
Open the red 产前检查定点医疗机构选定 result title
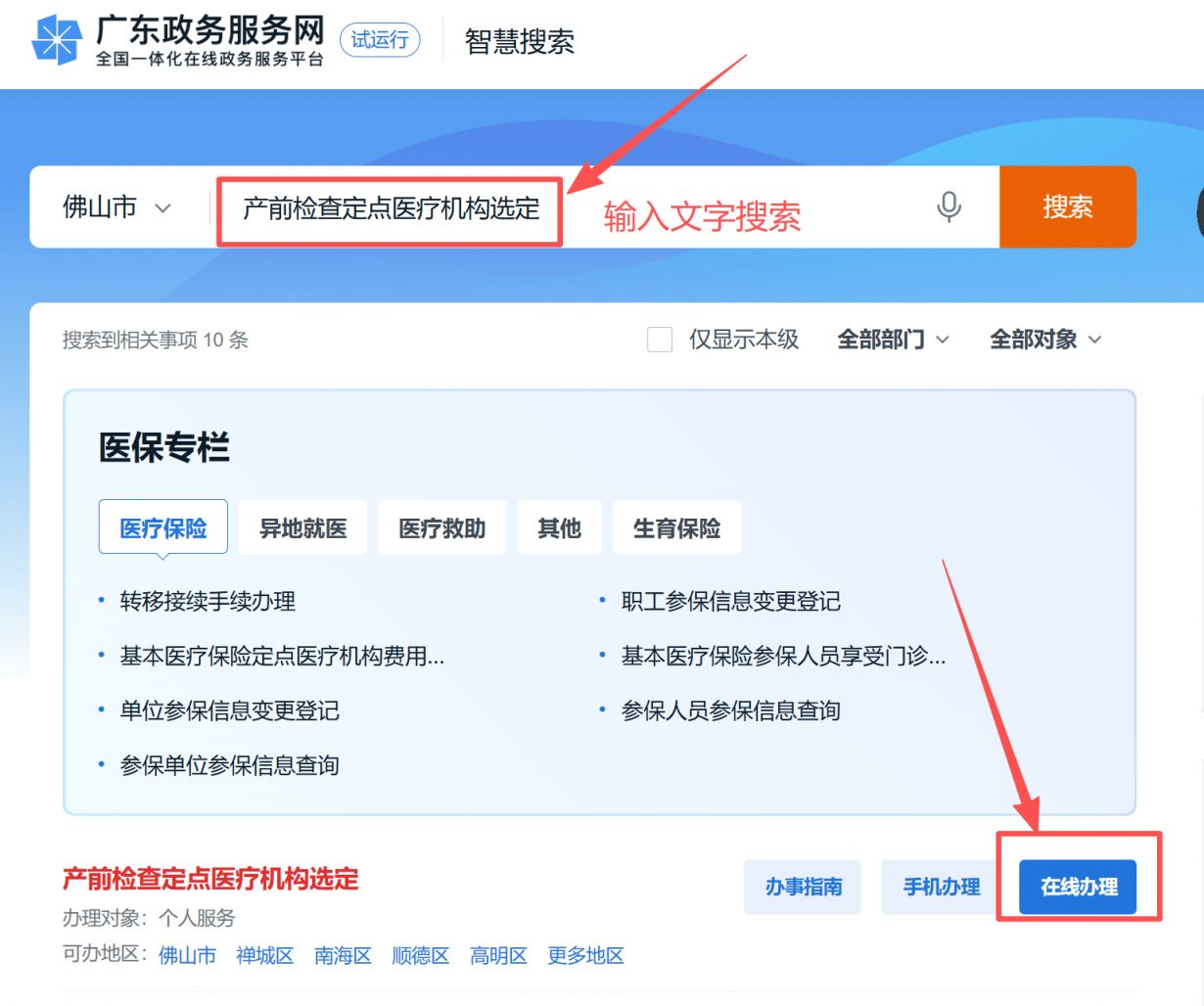coord(210,879)
